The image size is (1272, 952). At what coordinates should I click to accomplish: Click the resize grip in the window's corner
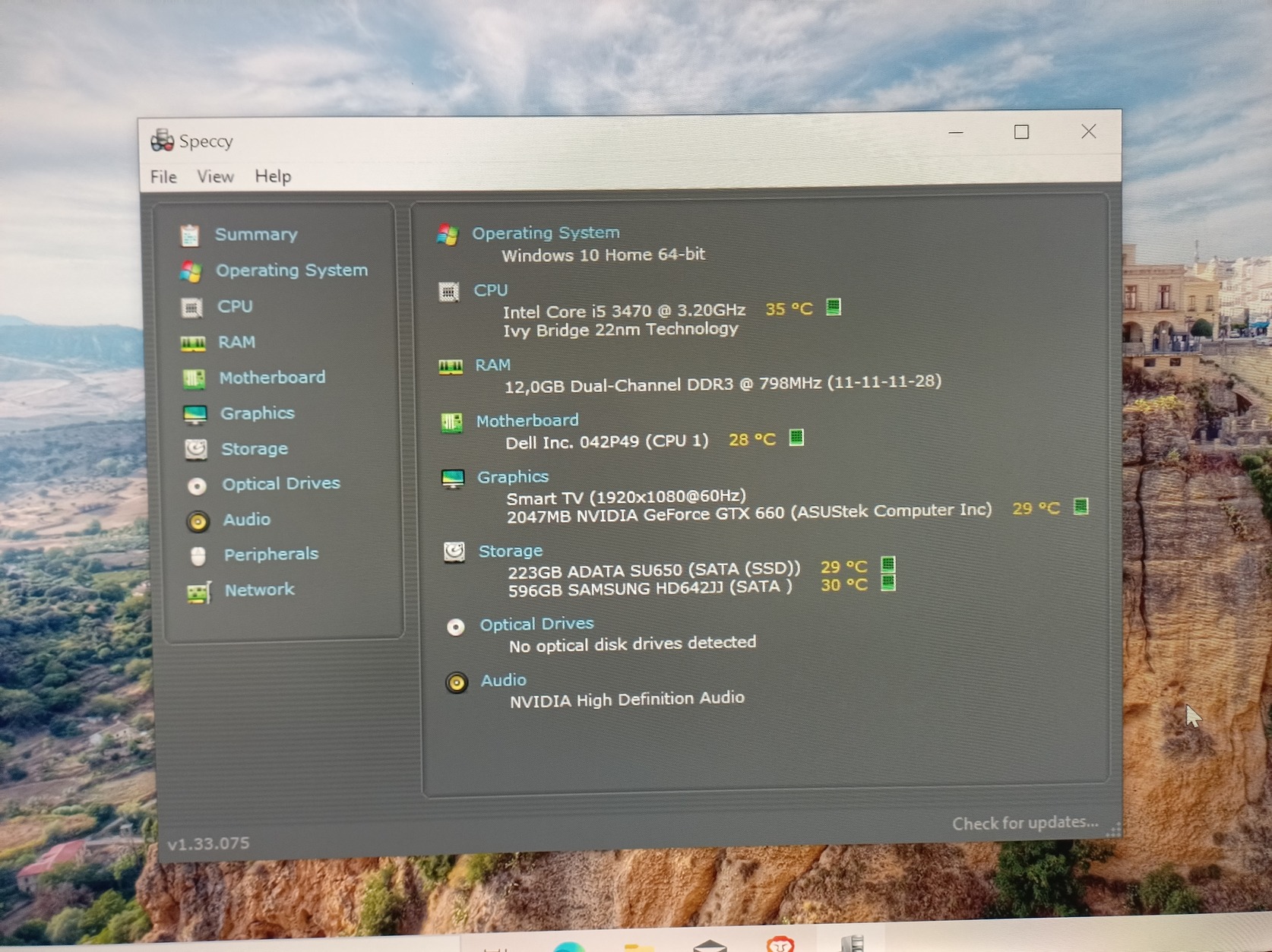coord(1113,829)
